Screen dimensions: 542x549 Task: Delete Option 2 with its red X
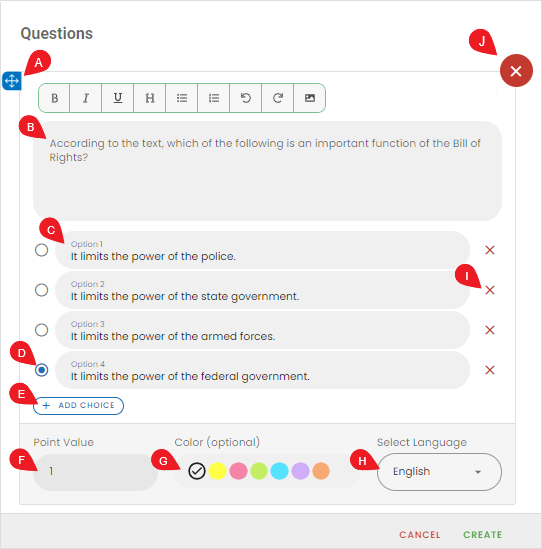coord(490,290)
